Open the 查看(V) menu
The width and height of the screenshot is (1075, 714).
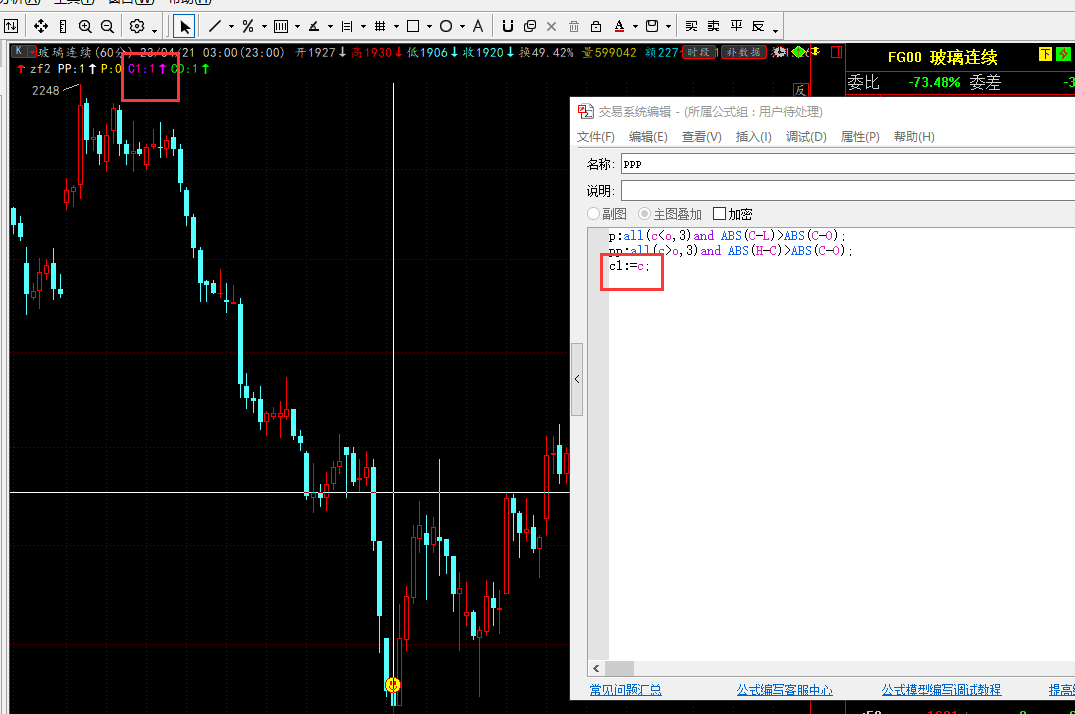point(701,136)
